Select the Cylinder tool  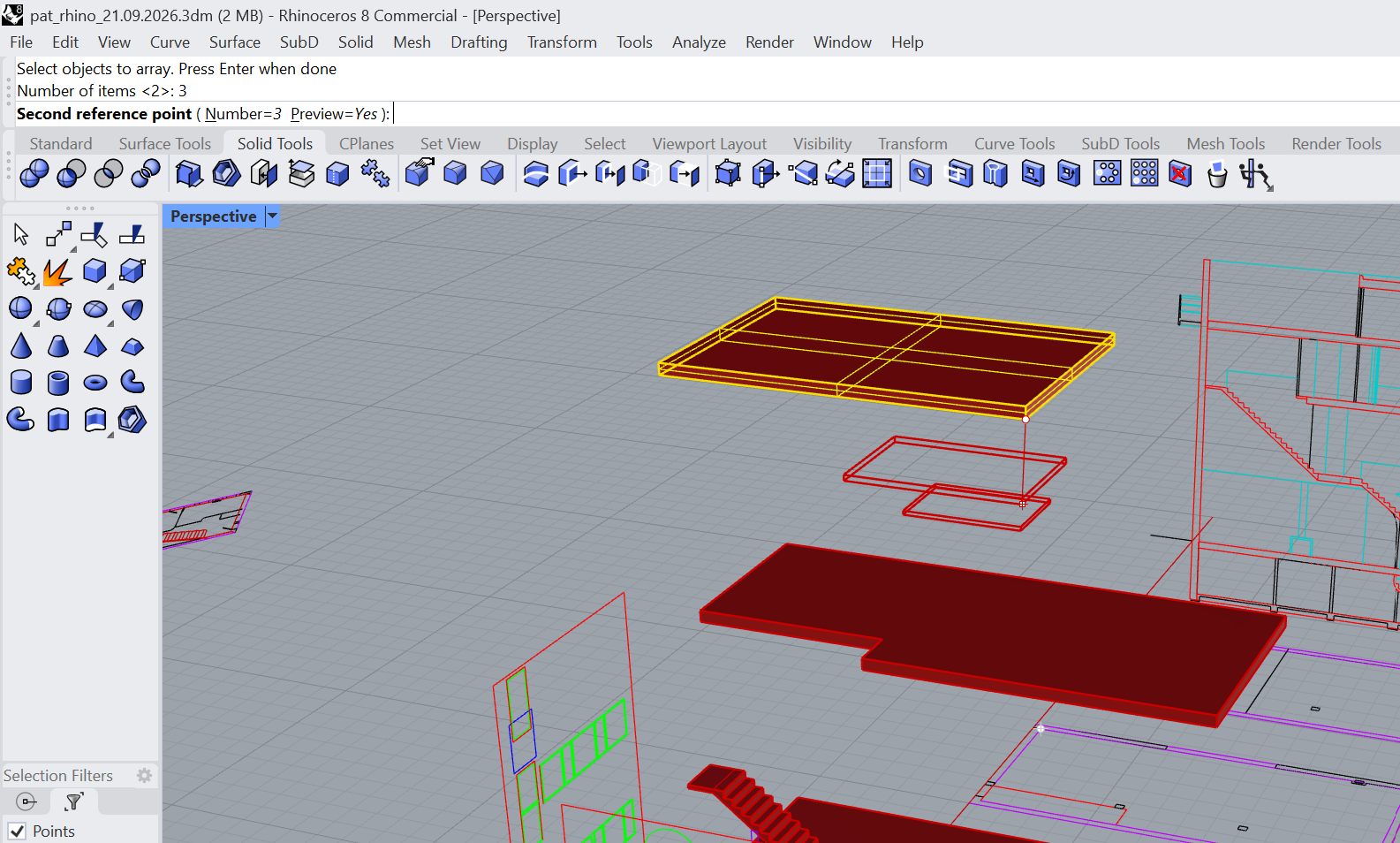tap(21, 383)
